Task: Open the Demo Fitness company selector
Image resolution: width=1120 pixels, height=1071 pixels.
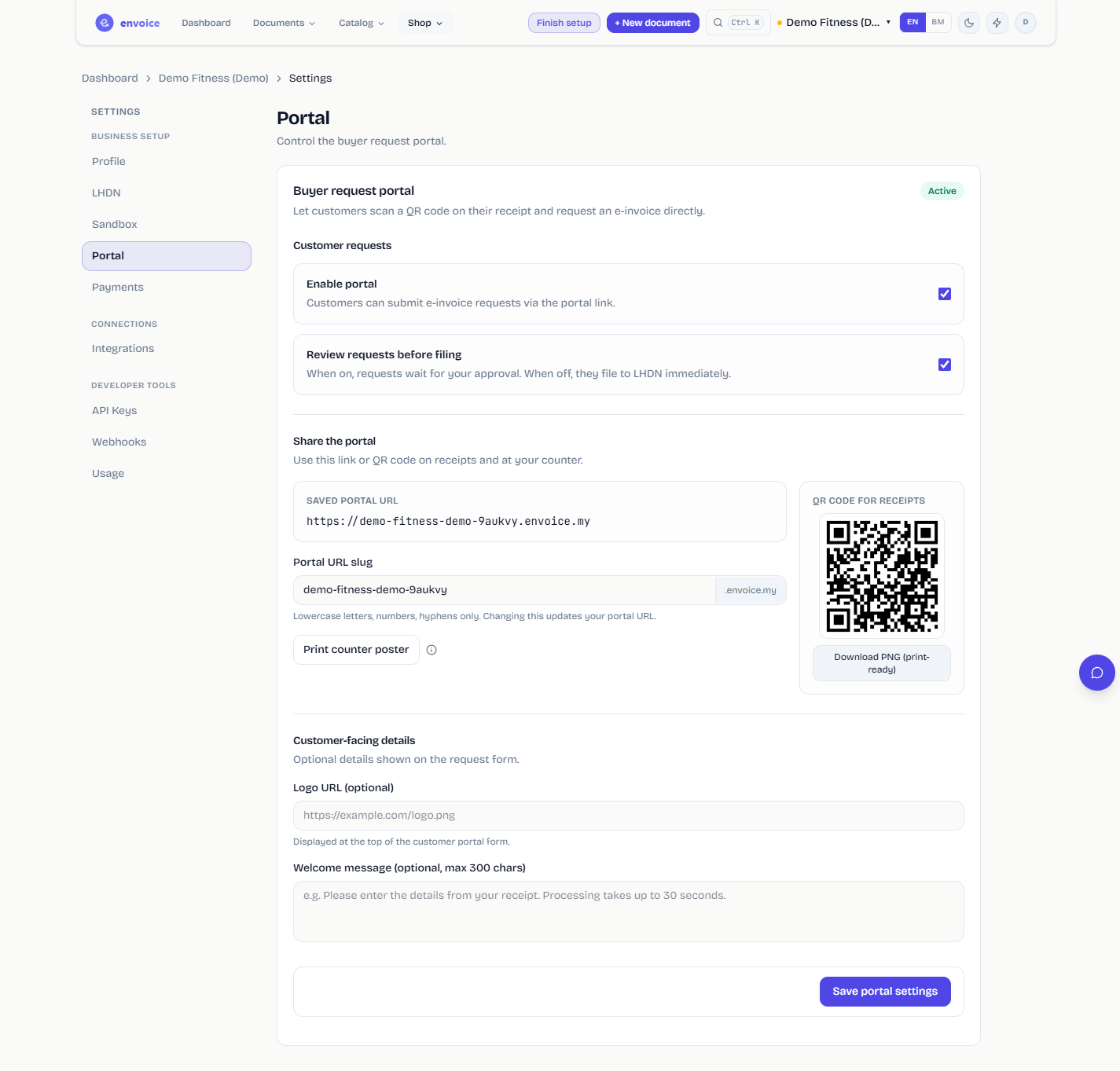Action: [834, 23]
